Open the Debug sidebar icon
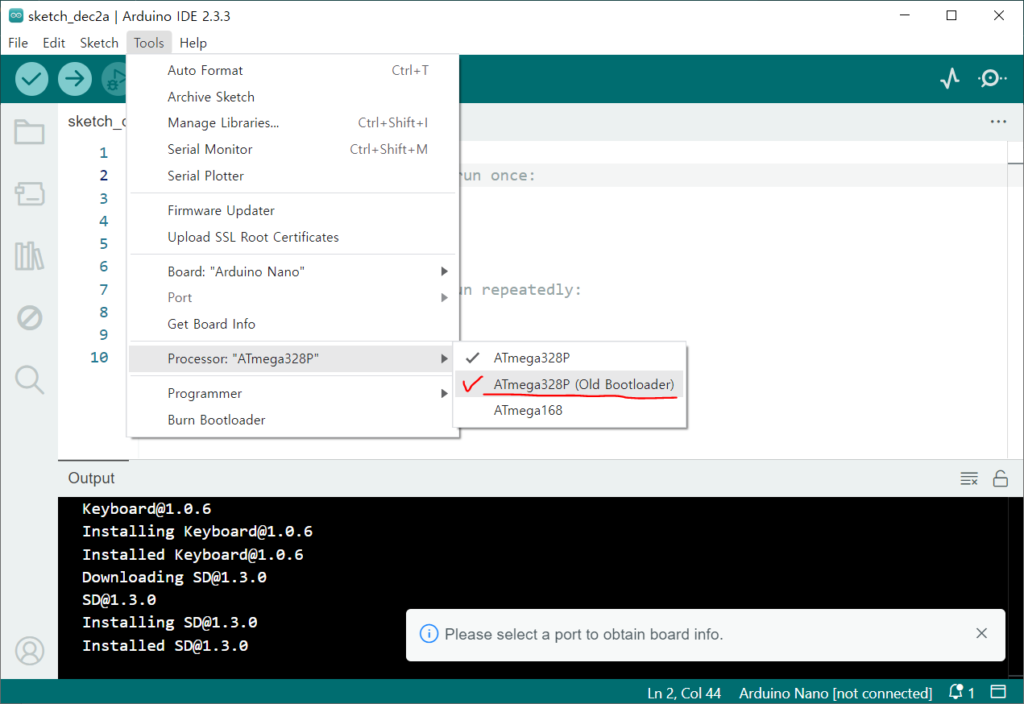Screen dimensions: 1024x704 (x=29, y=318)
